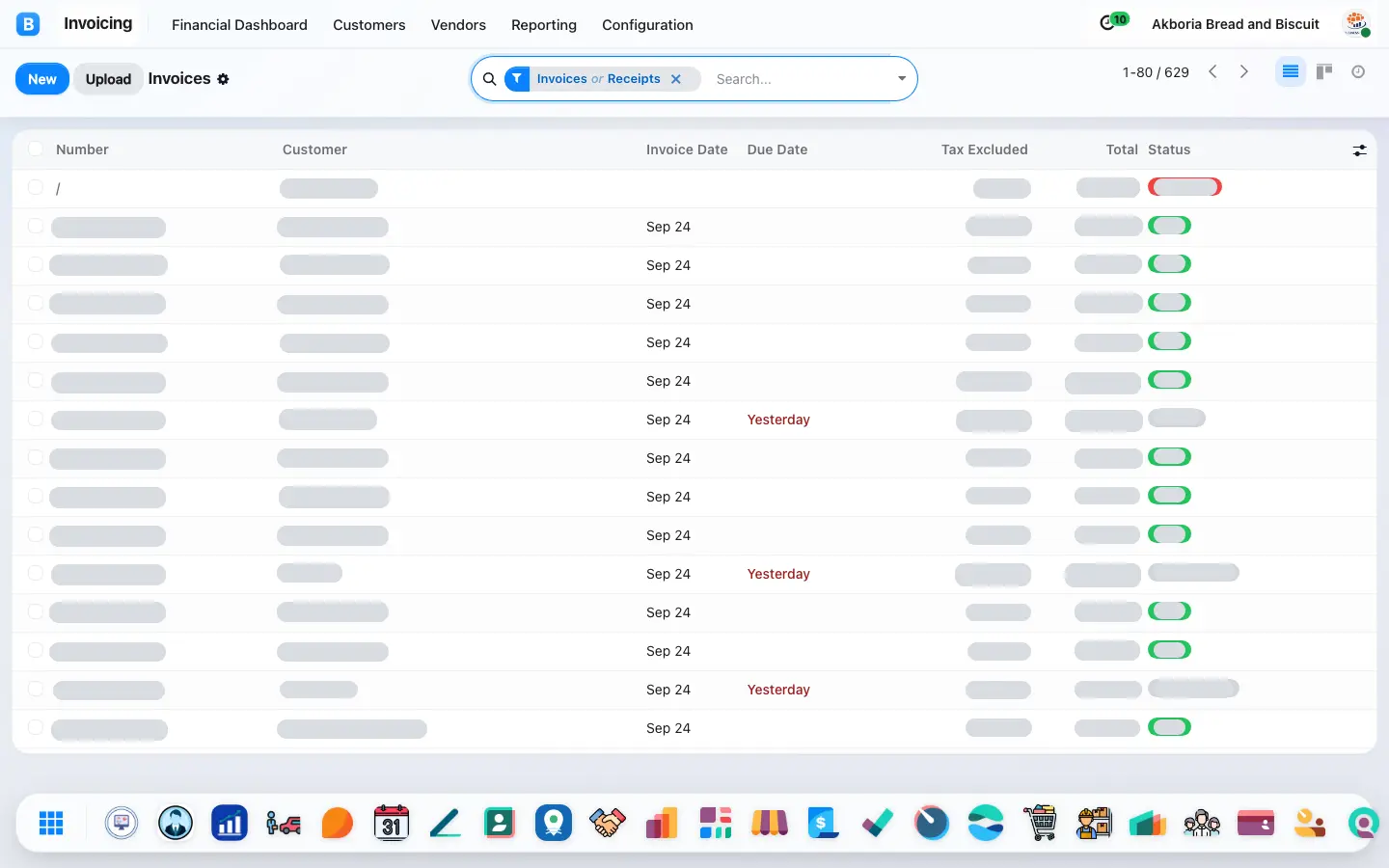Launch the blue dollar sign dock app
The image size is (1389, 868).
[824, 823]
